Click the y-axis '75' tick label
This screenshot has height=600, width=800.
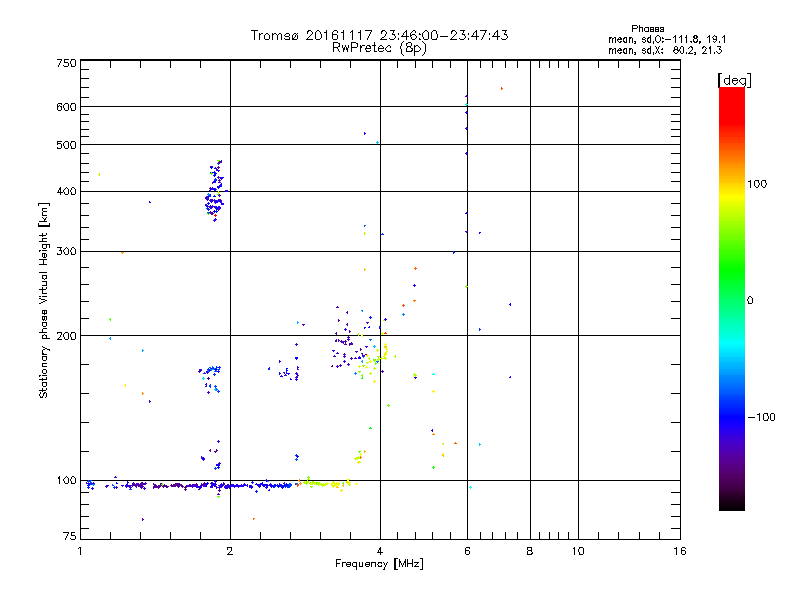70,536
